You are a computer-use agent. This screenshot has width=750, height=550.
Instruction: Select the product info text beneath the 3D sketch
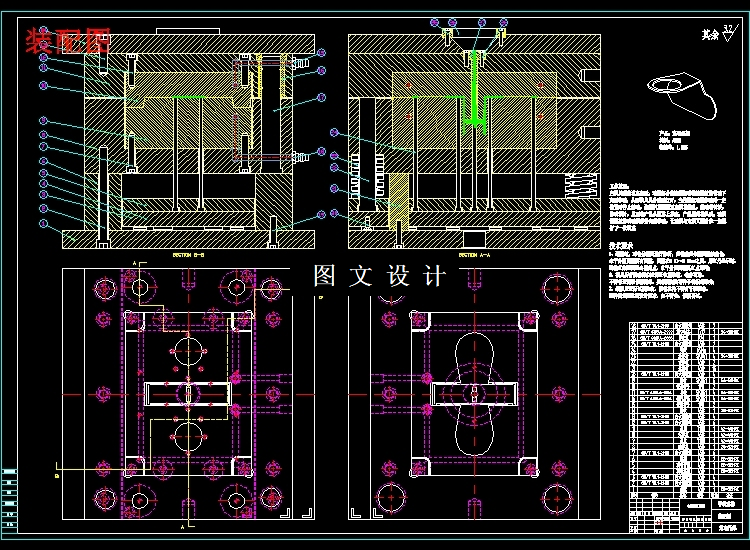click(675, 141)
